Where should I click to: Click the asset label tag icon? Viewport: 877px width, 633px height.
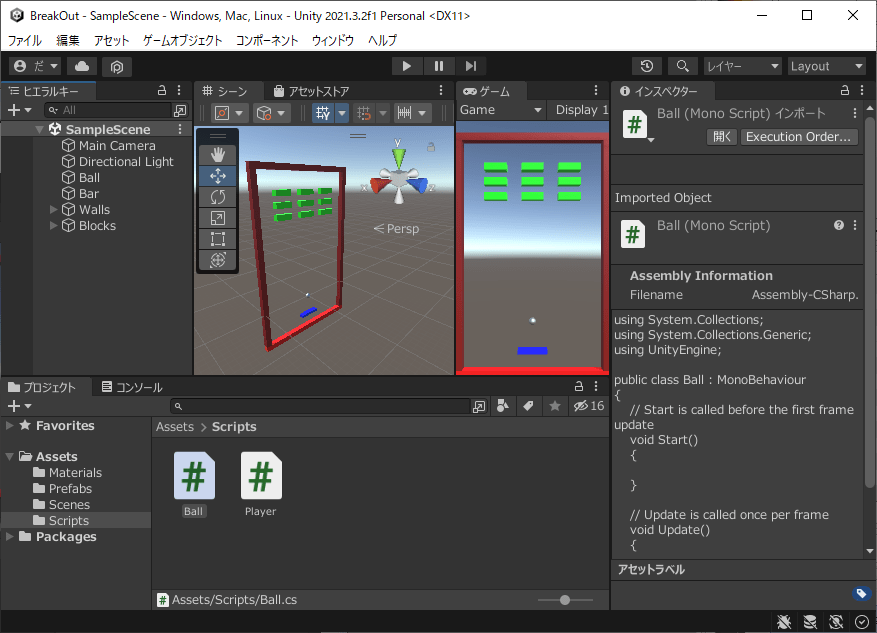[x=861, y=593]
